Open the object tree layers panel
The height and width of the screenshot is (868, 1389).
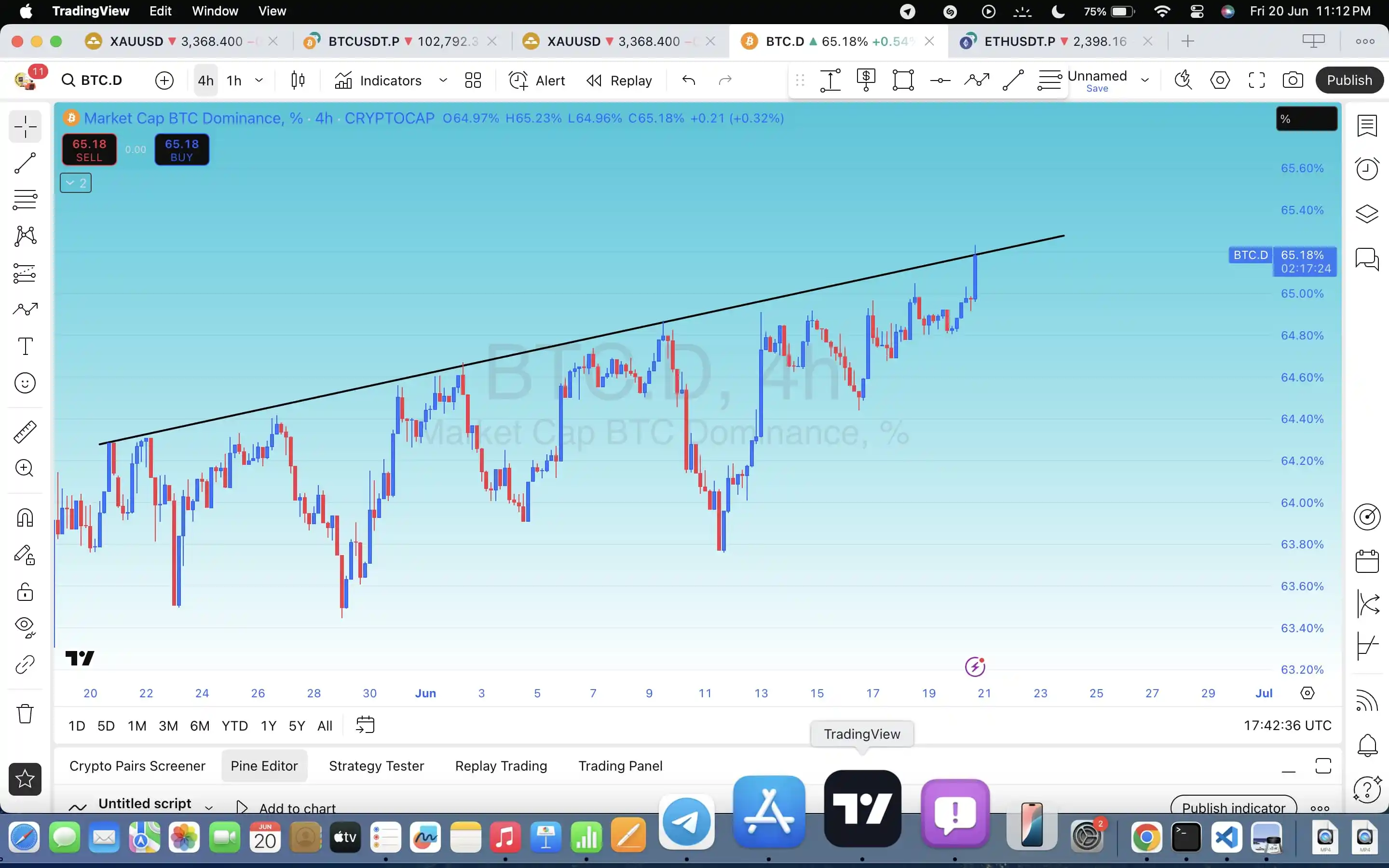1367,214
